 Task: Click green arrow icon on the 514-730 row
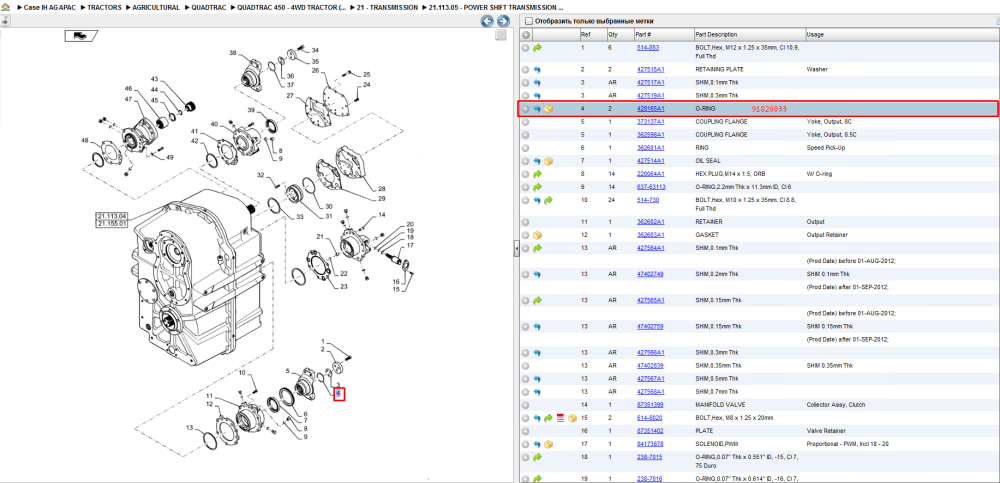coord(548,200)
